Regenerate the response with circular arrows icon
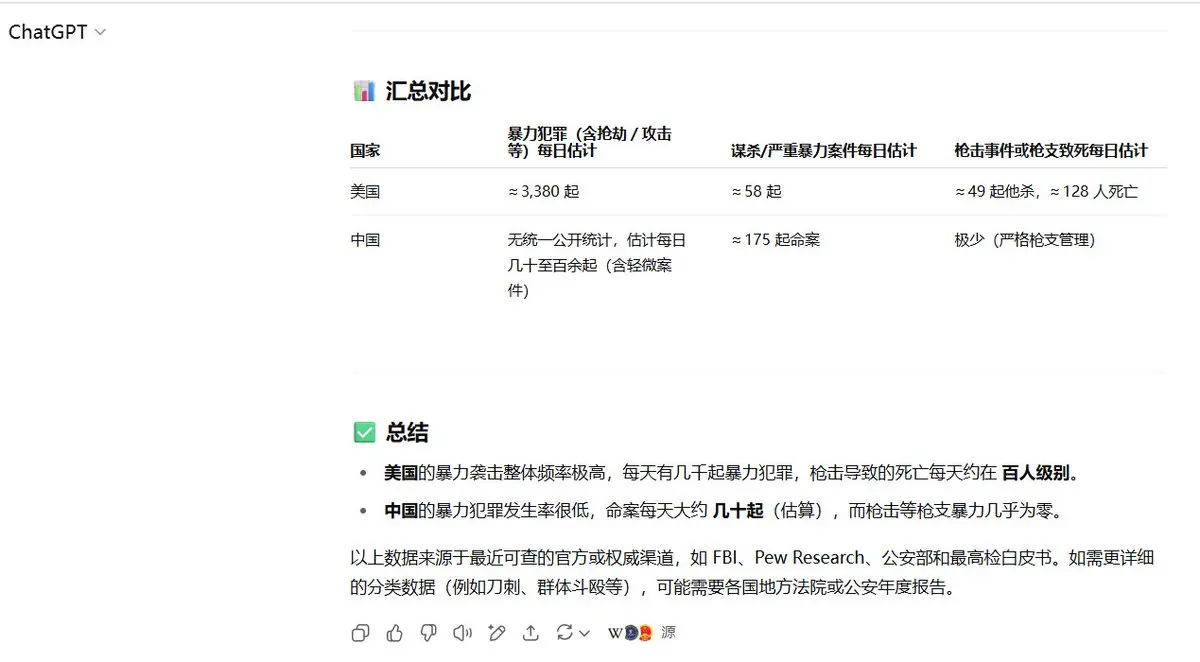Viewport: 1200px width, 662px height. 565,633
